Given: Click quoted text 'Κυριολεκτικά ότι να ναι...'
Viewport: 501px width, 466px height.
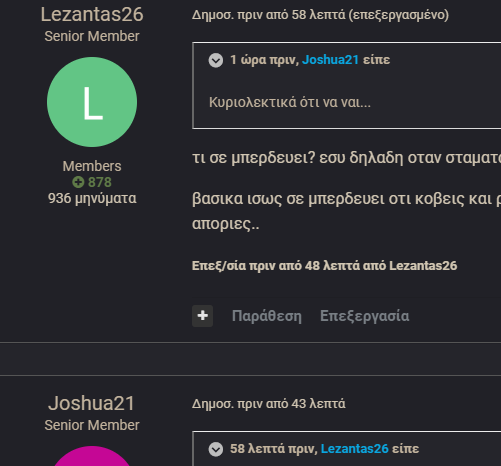Looking at the screenshot, I should (290, 102).
